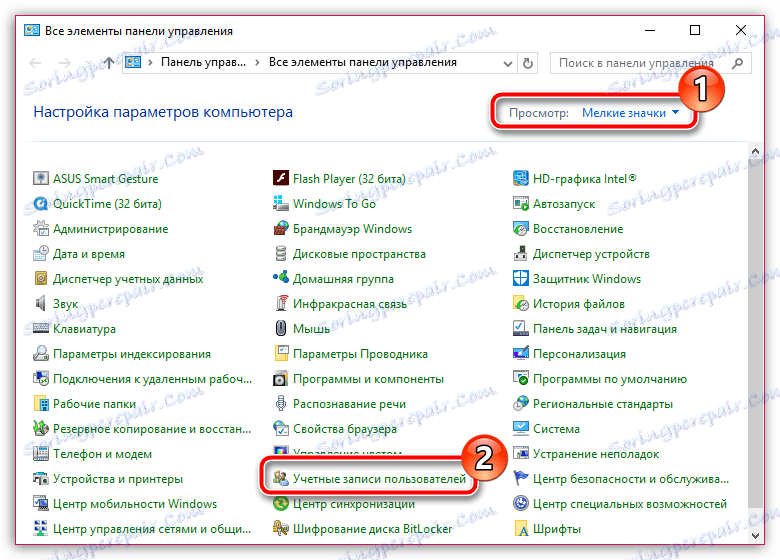Click the Брандмауэр Windows icon

coord(281,229)
